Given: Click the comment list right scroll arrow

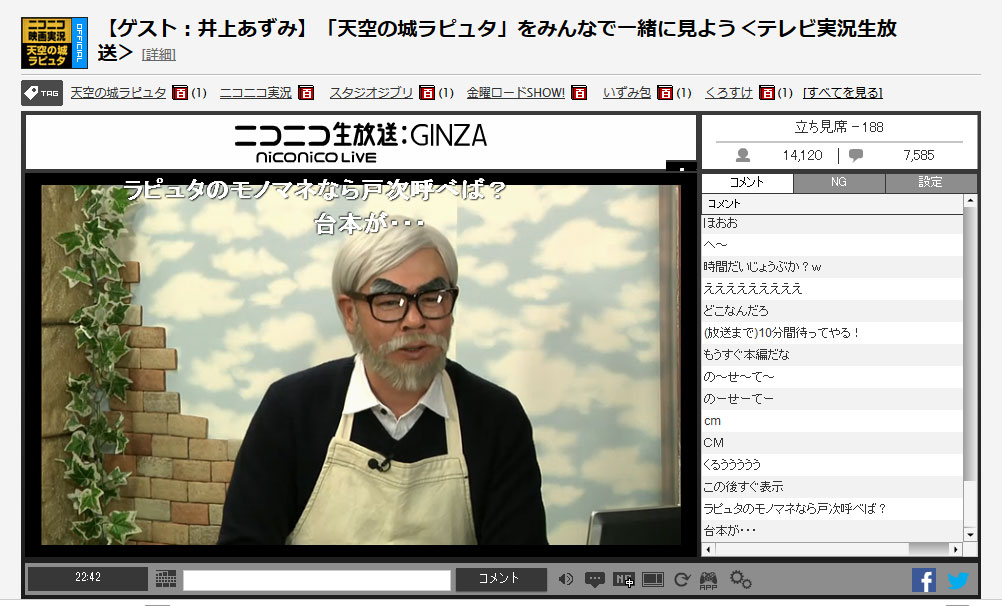Looking at the screenshot, I should (x=955, y=549).
